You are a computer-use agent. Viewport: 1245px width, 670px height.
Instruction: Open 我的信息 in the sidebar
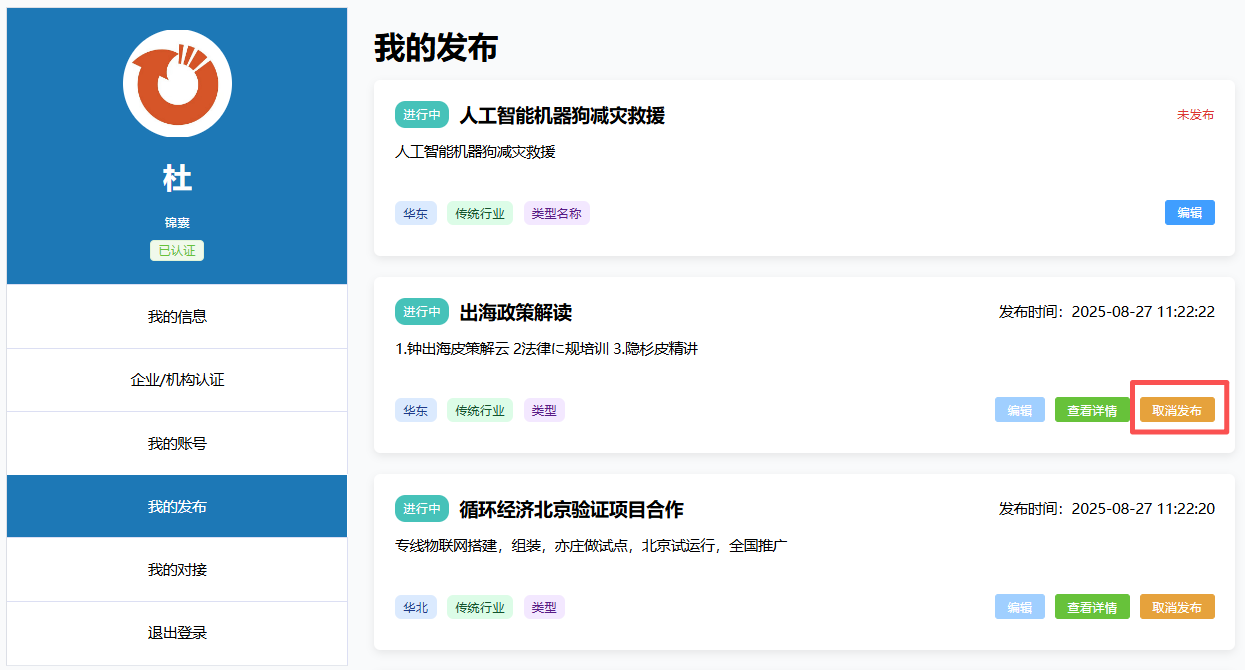pyautogui.click(x=177, y=317)
